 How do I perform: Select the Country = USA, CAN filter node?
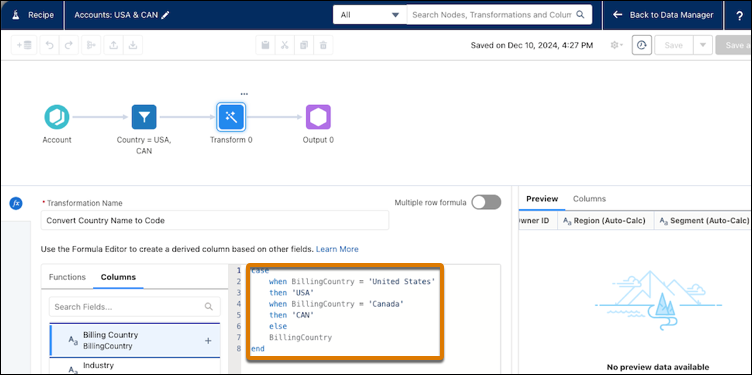[x=144, y=117]
